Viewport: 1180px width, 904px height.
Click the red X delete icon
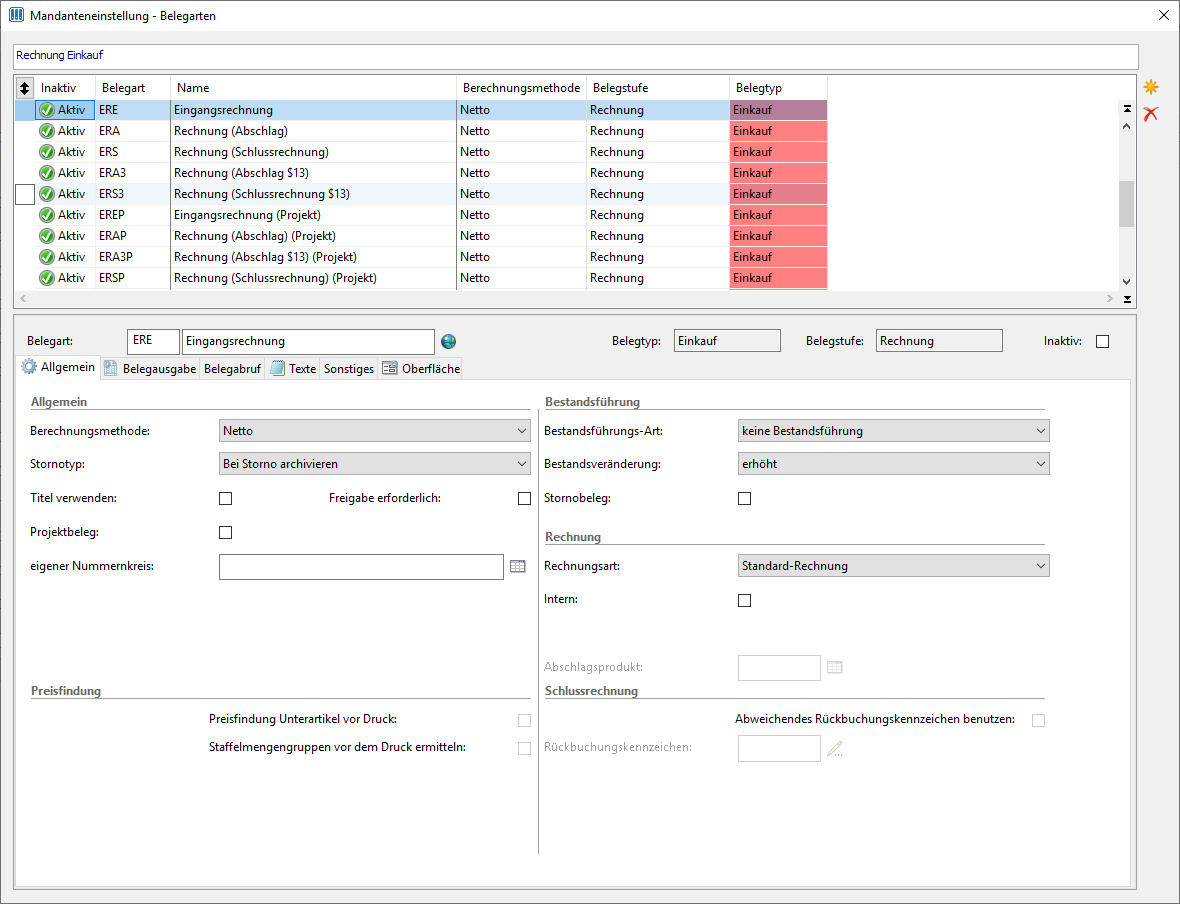(1151, 114)
